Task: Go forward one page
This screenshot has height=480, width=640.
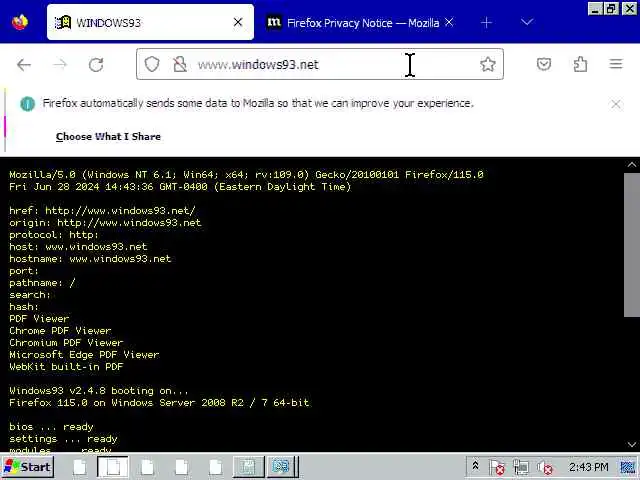Action: pyautogui.click(x=60, y=64)
